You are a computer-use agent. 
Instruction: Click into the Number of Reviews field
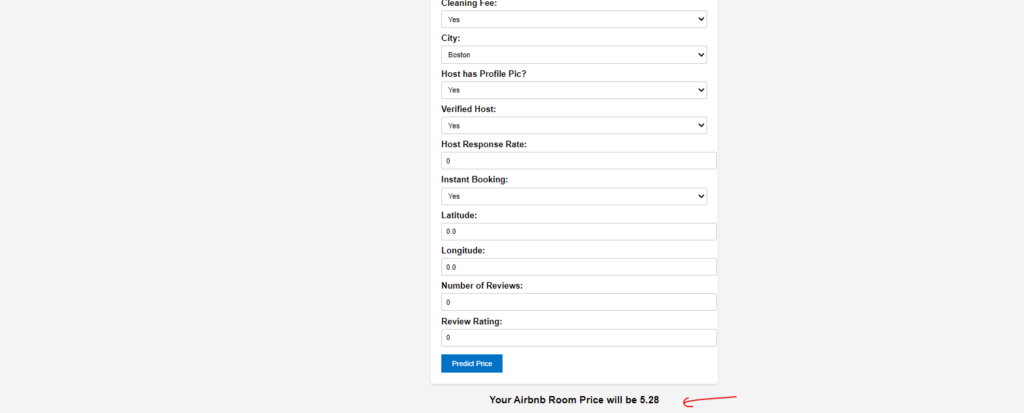point(578,302)
